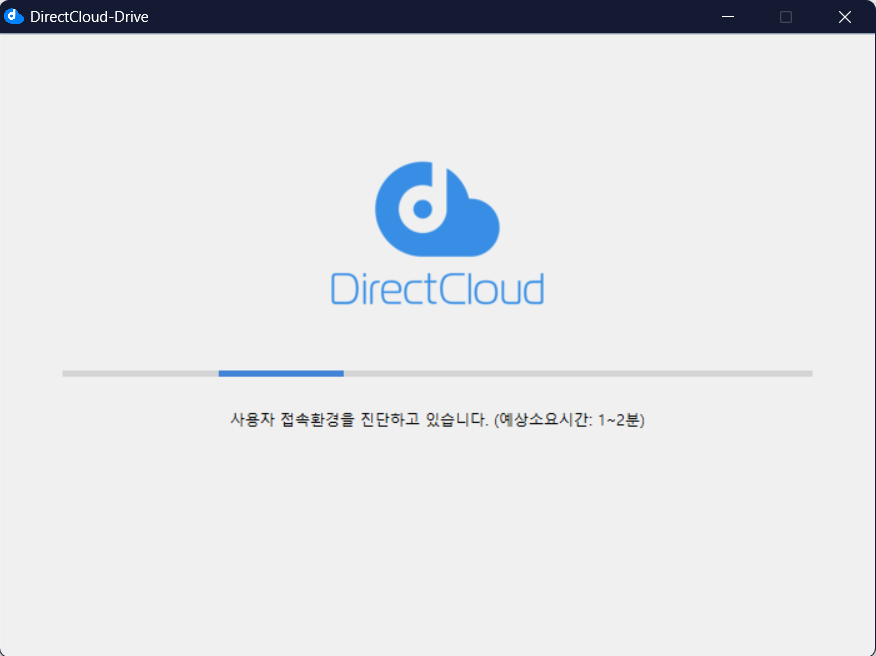Click the gray progress track left of blue
The width and height of the screenshot is (876, 656).
[x=140, y=373]
